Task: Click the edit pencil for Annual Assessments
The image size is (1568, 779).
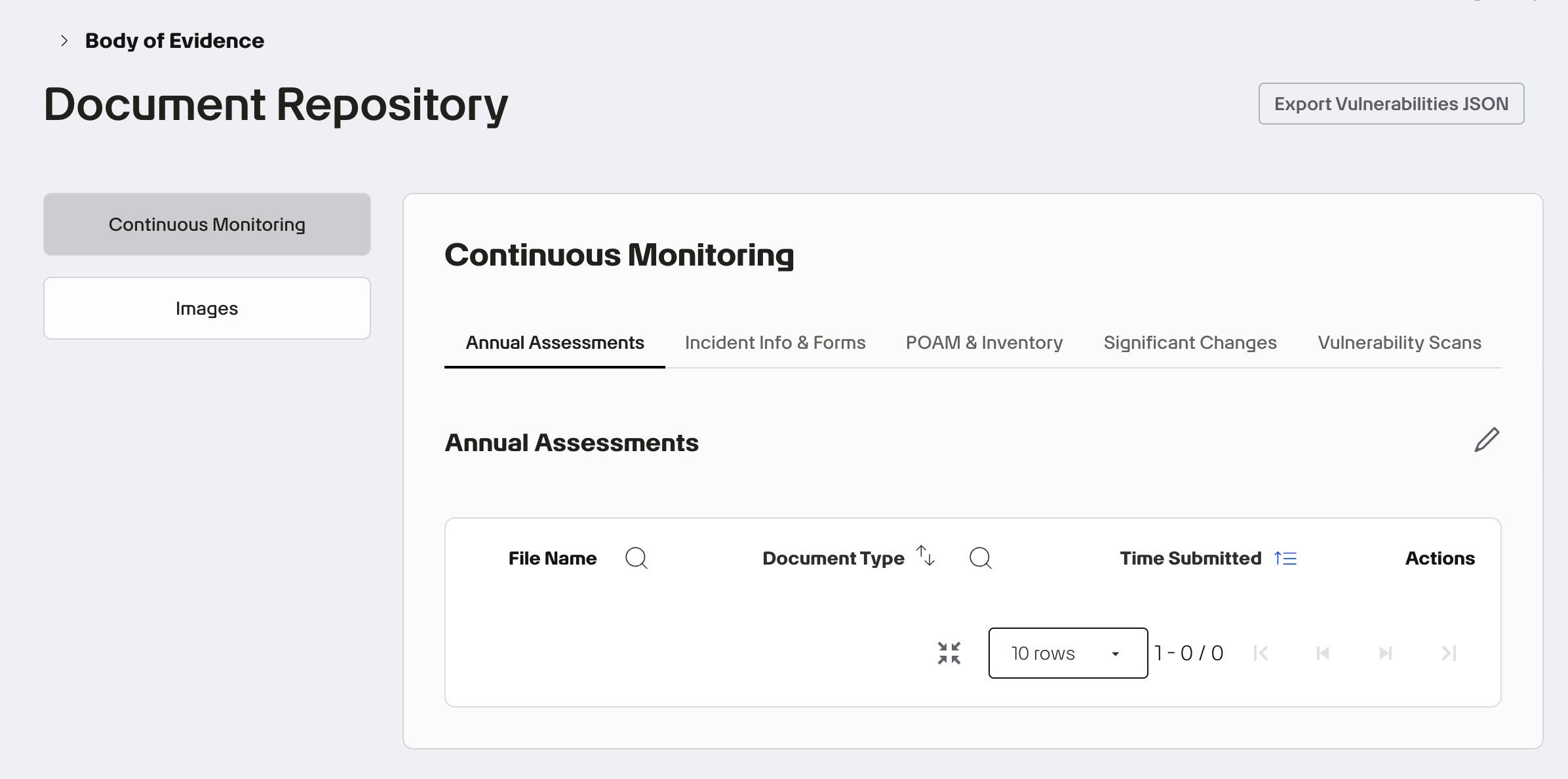Action: point(1487,439)
